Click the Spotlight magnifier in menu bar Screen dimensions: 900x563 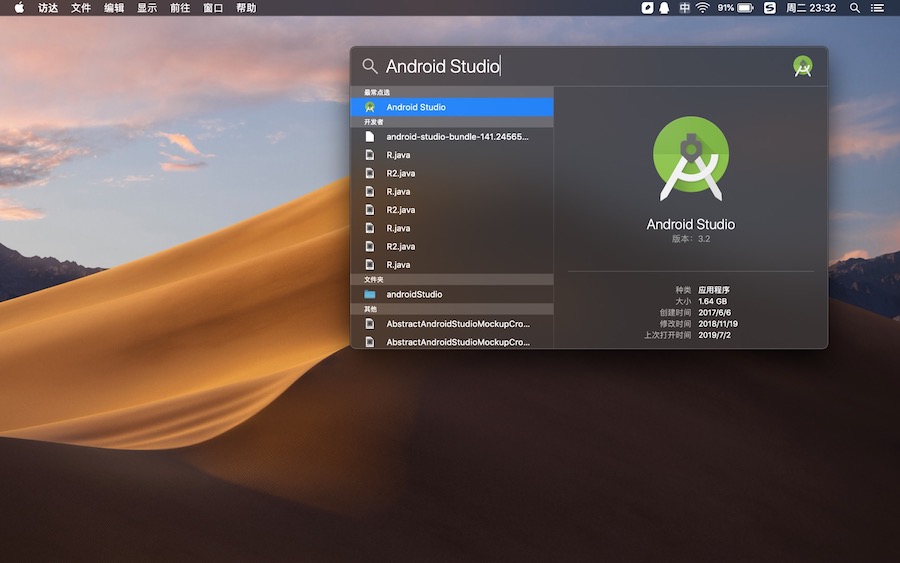point(855,7)
